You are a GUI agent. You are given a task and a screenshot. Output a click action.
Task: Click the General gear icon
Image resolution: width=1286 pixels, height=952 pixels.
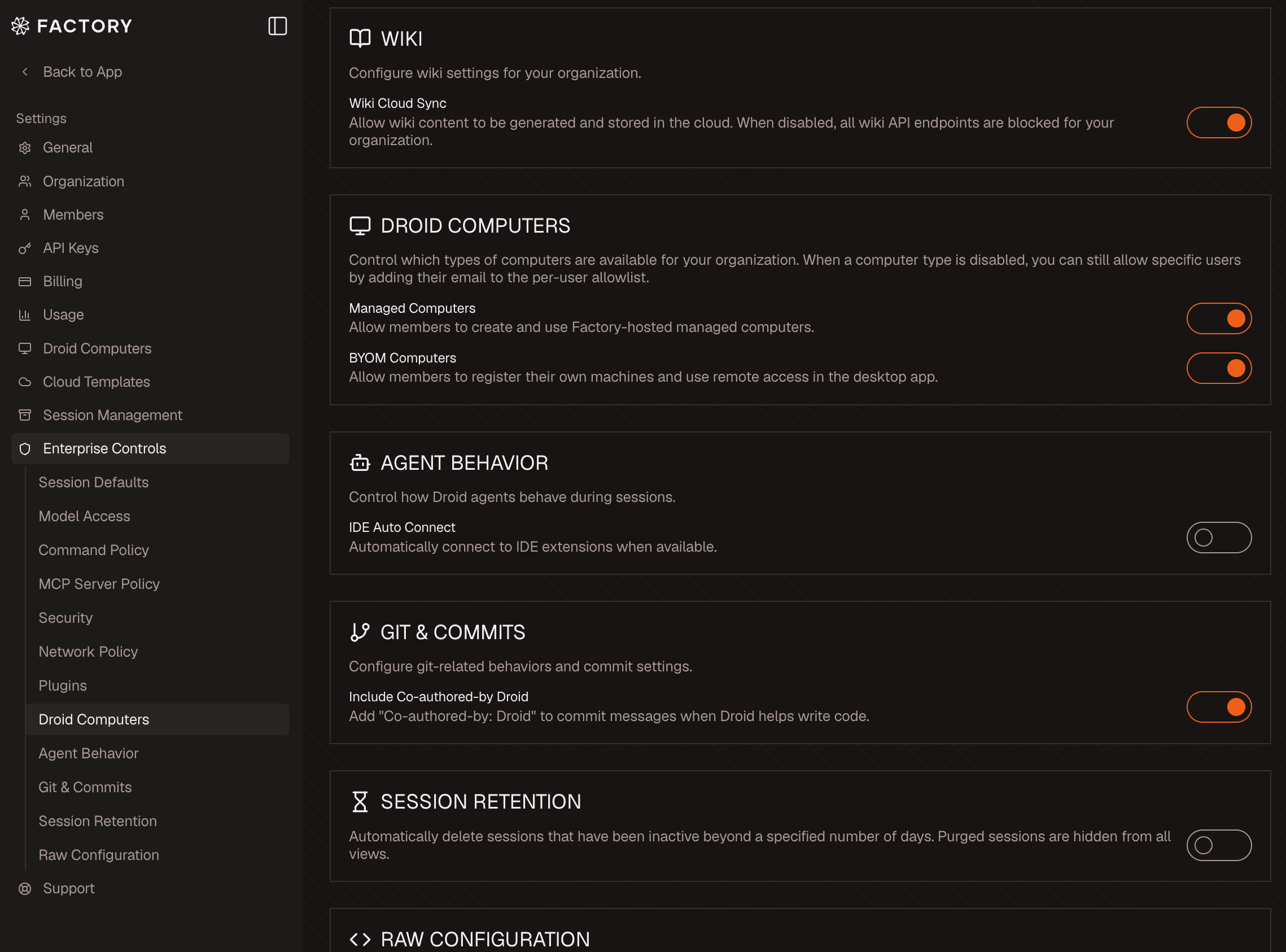25,148
